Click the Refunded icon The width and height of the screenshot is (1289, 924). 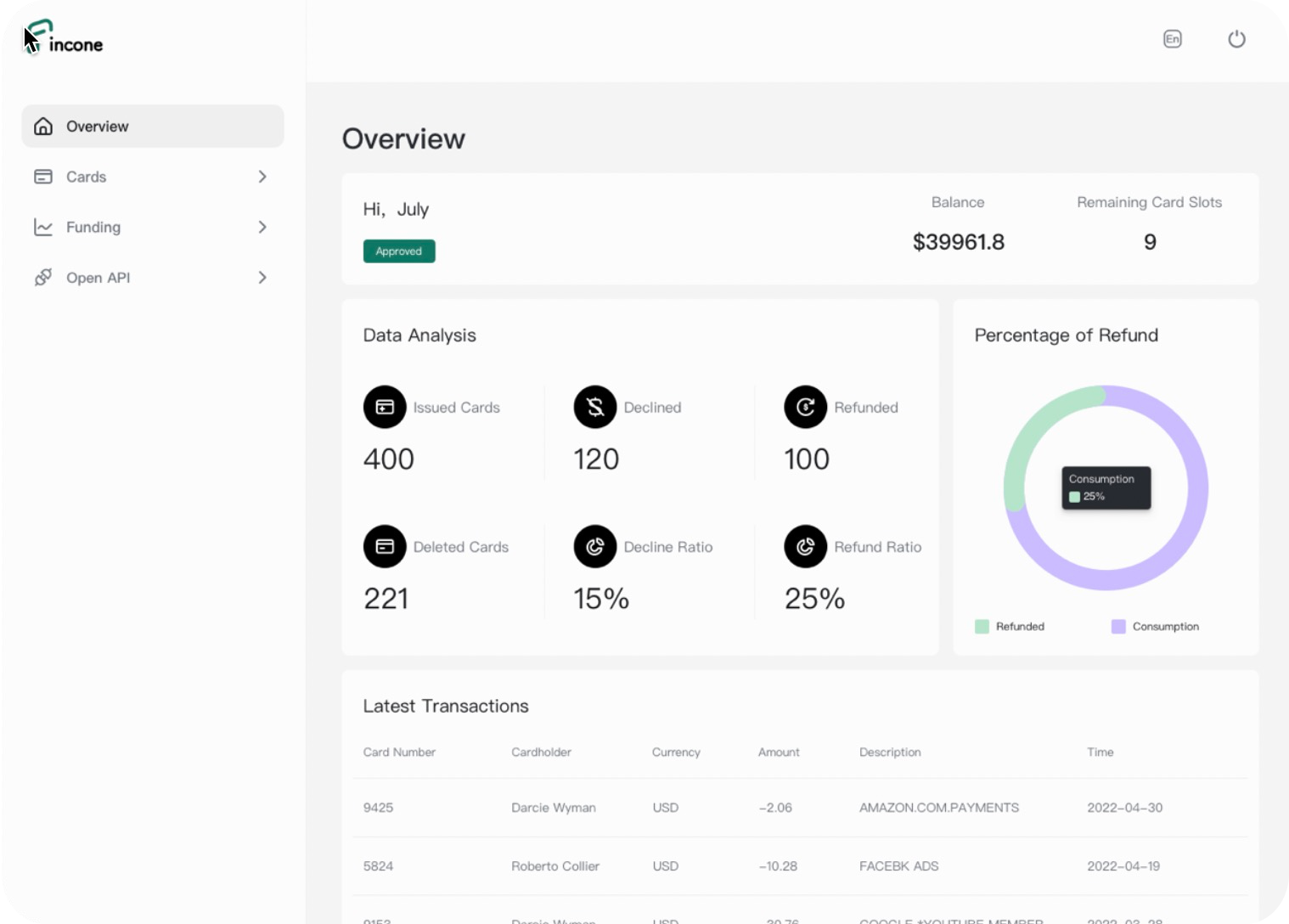806,407
